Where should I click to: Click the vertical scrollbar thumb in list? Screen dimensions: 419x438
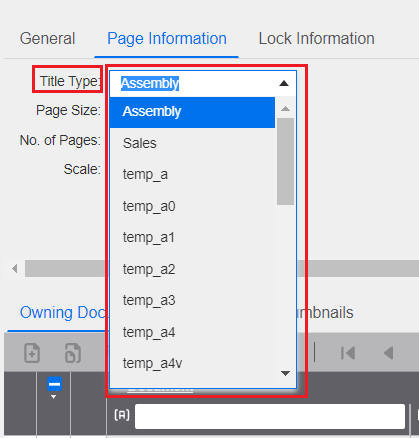[285, 161]
